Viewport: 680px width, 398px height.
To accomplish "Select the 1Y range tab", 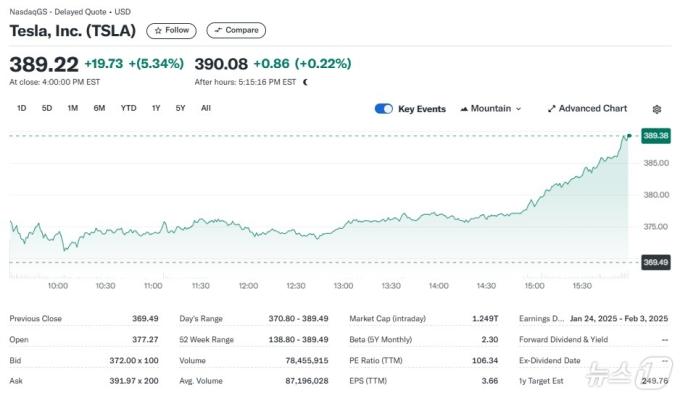I will point(156,108).
